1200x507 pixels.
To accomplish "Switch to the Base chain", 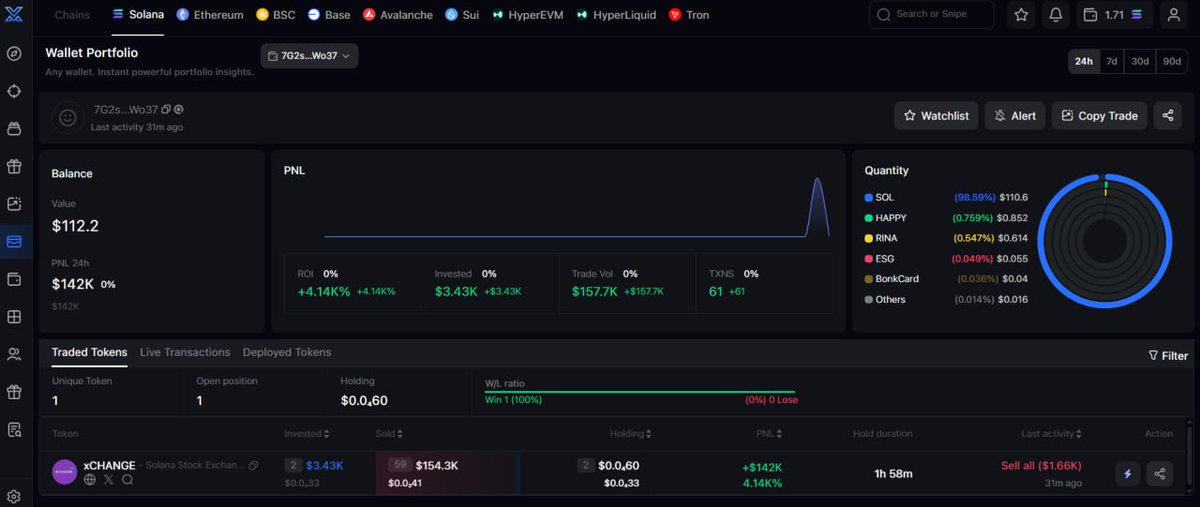I will [329, 15].
